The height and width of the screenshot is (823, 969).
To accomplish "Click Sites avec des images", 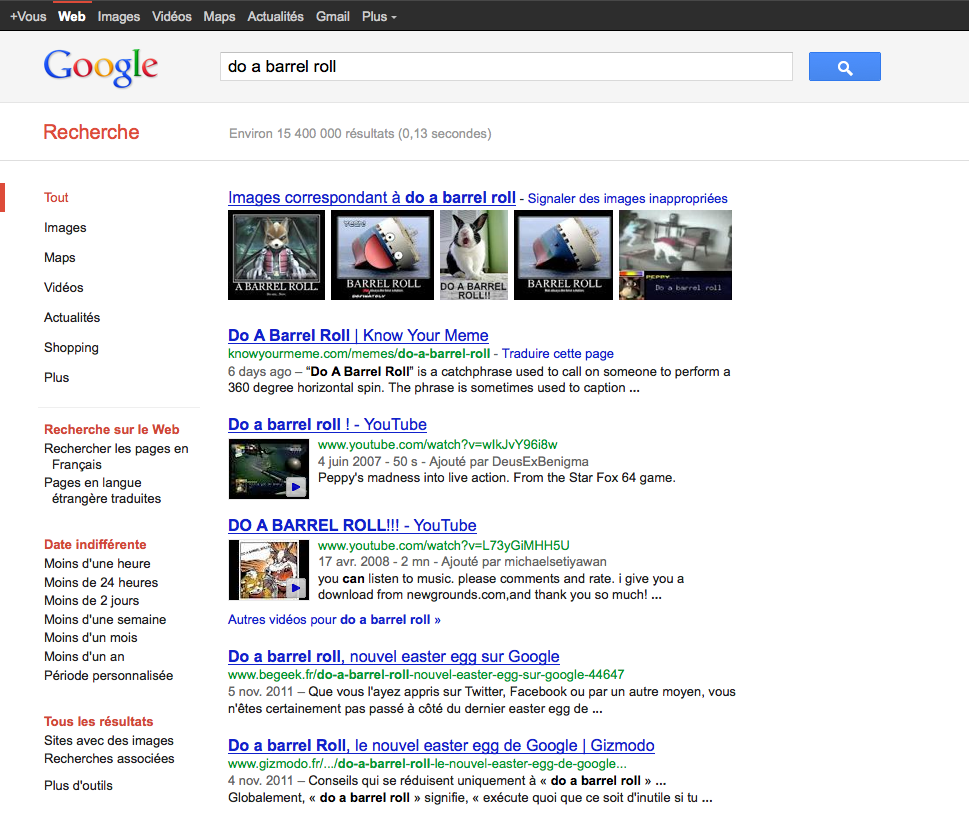I will pyautogui.click(x=109, y=741).
